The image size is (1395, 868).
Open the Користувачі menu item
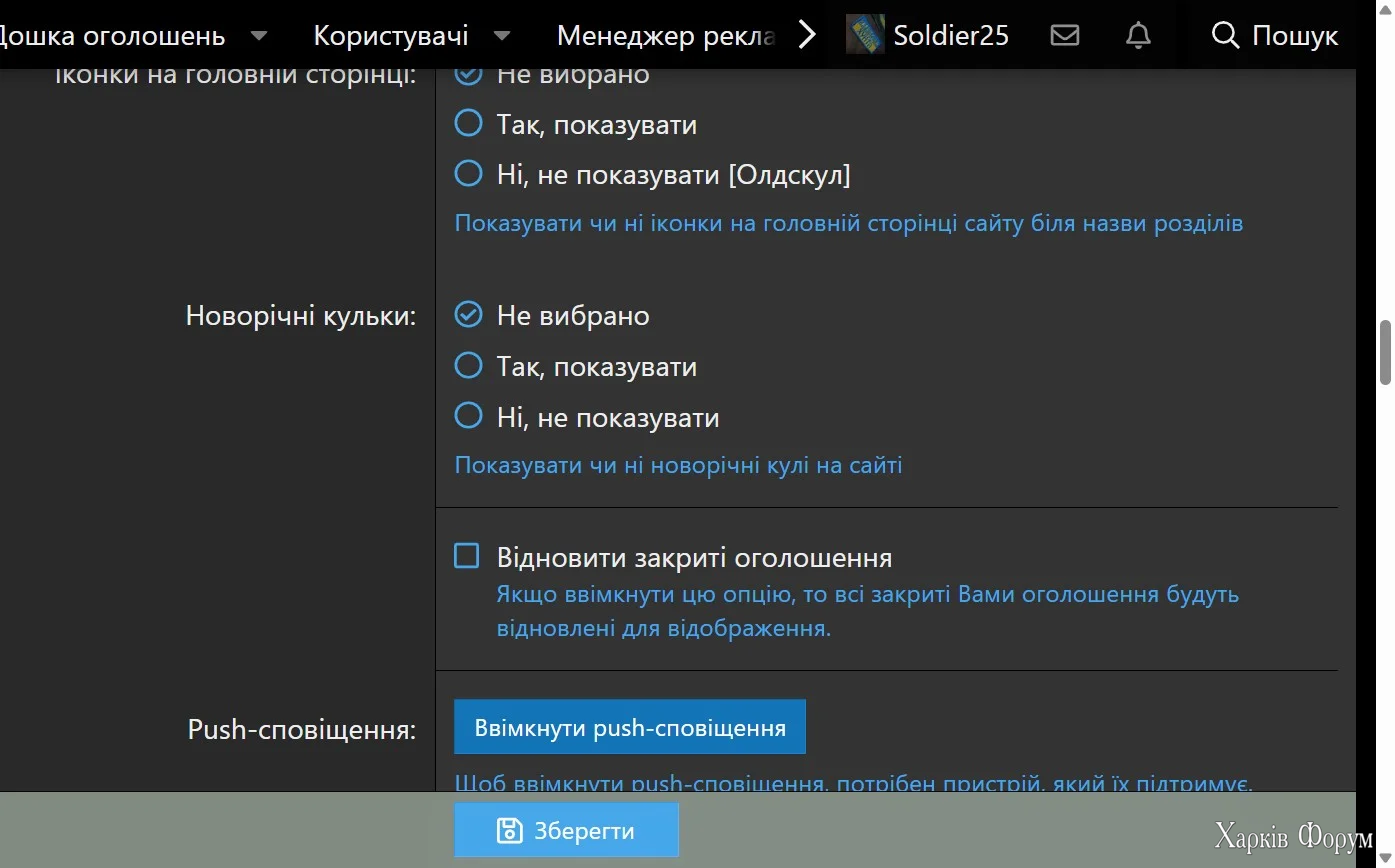coord(391,37)
